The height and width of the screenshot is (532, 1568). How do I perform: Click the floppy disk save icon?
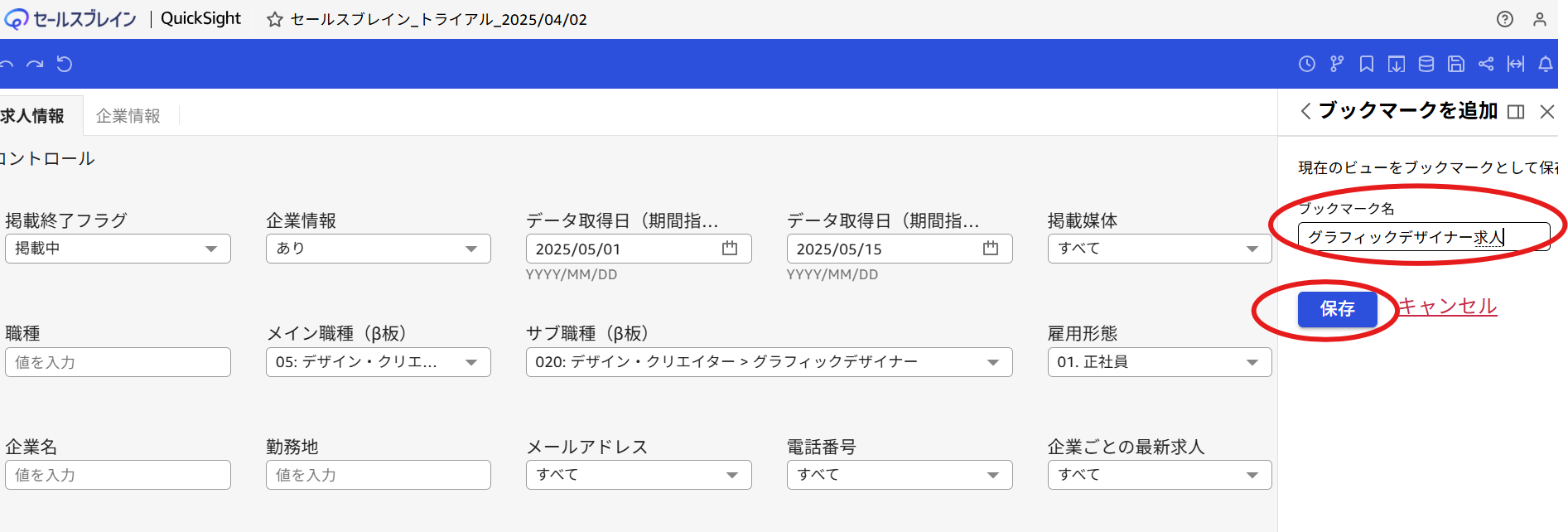click(x=1456, y=64)
